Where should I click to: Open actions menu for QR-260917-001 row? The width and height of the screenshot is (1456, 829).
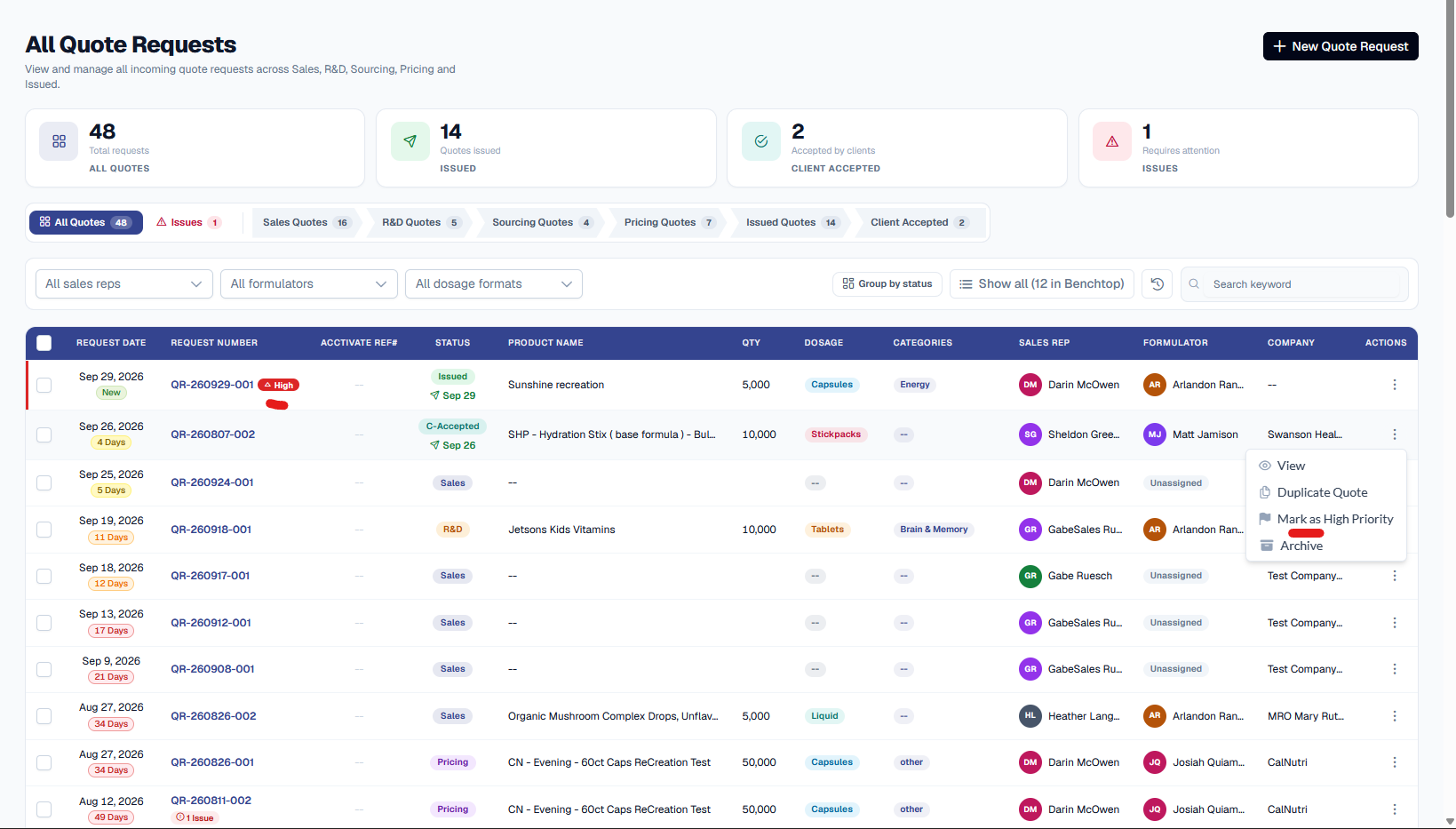pyautogui.click(x=1394, y=576)
